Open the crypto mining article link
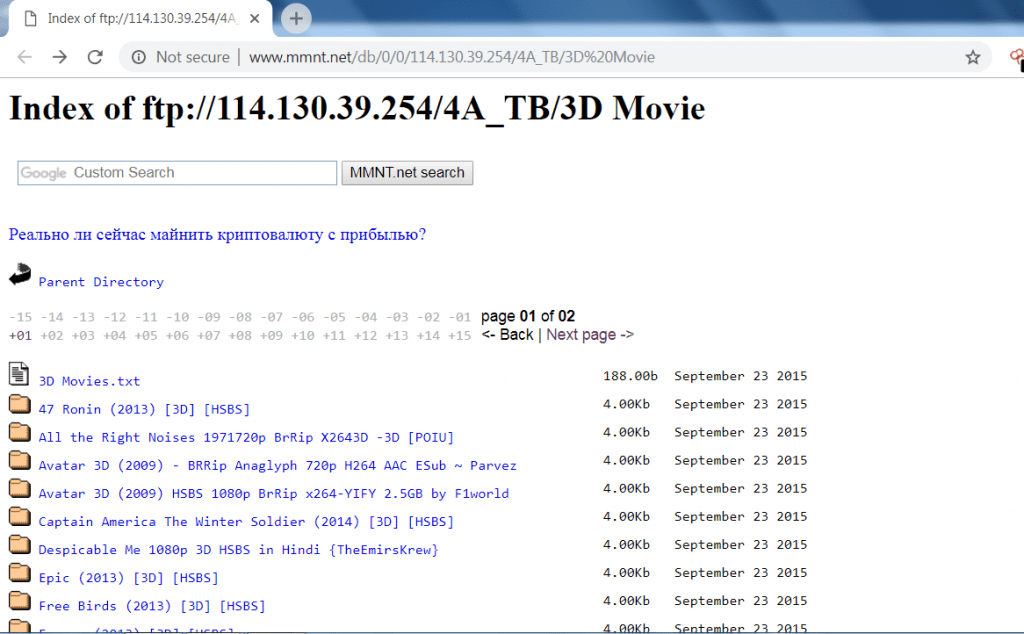 click(216, 234)
